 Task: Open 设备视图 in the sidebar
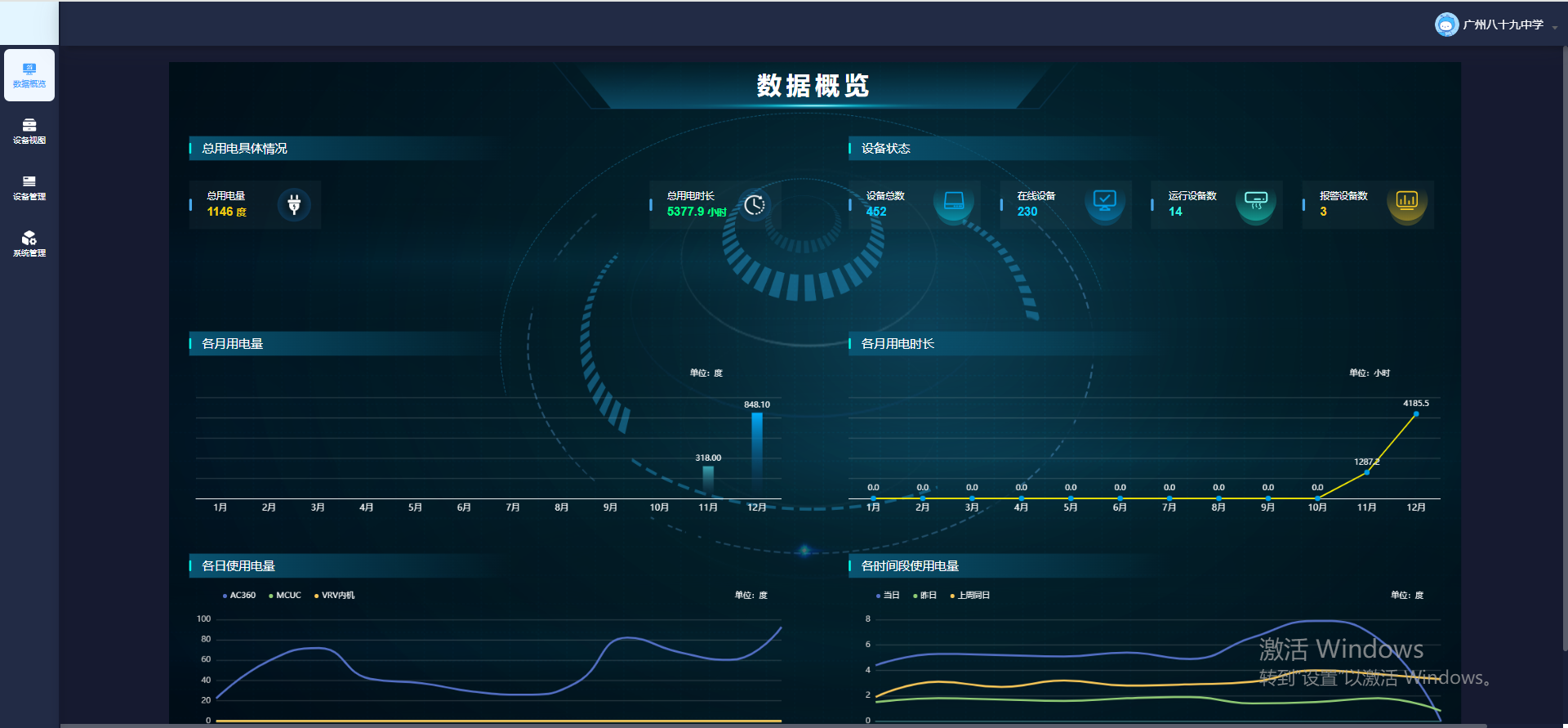click(x=29, y=131)
